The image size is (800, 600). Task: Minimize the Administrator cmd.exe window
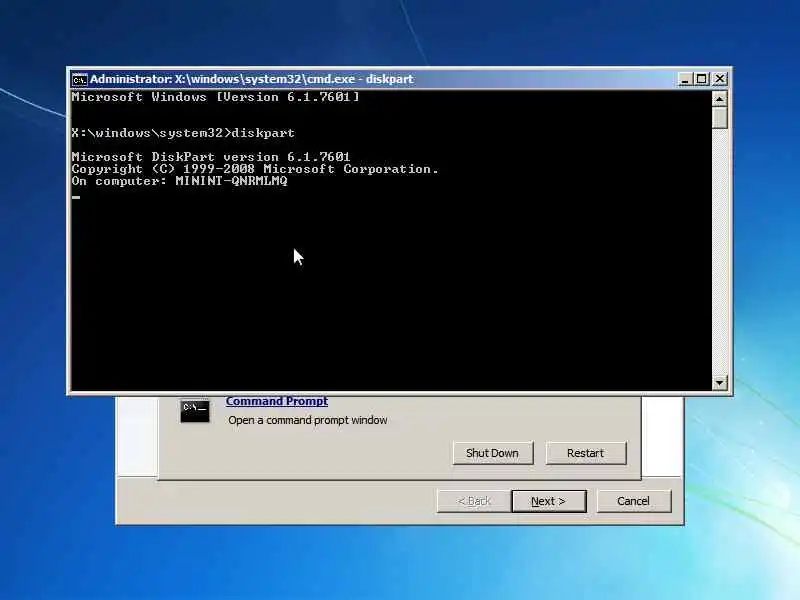click(685, 79)
